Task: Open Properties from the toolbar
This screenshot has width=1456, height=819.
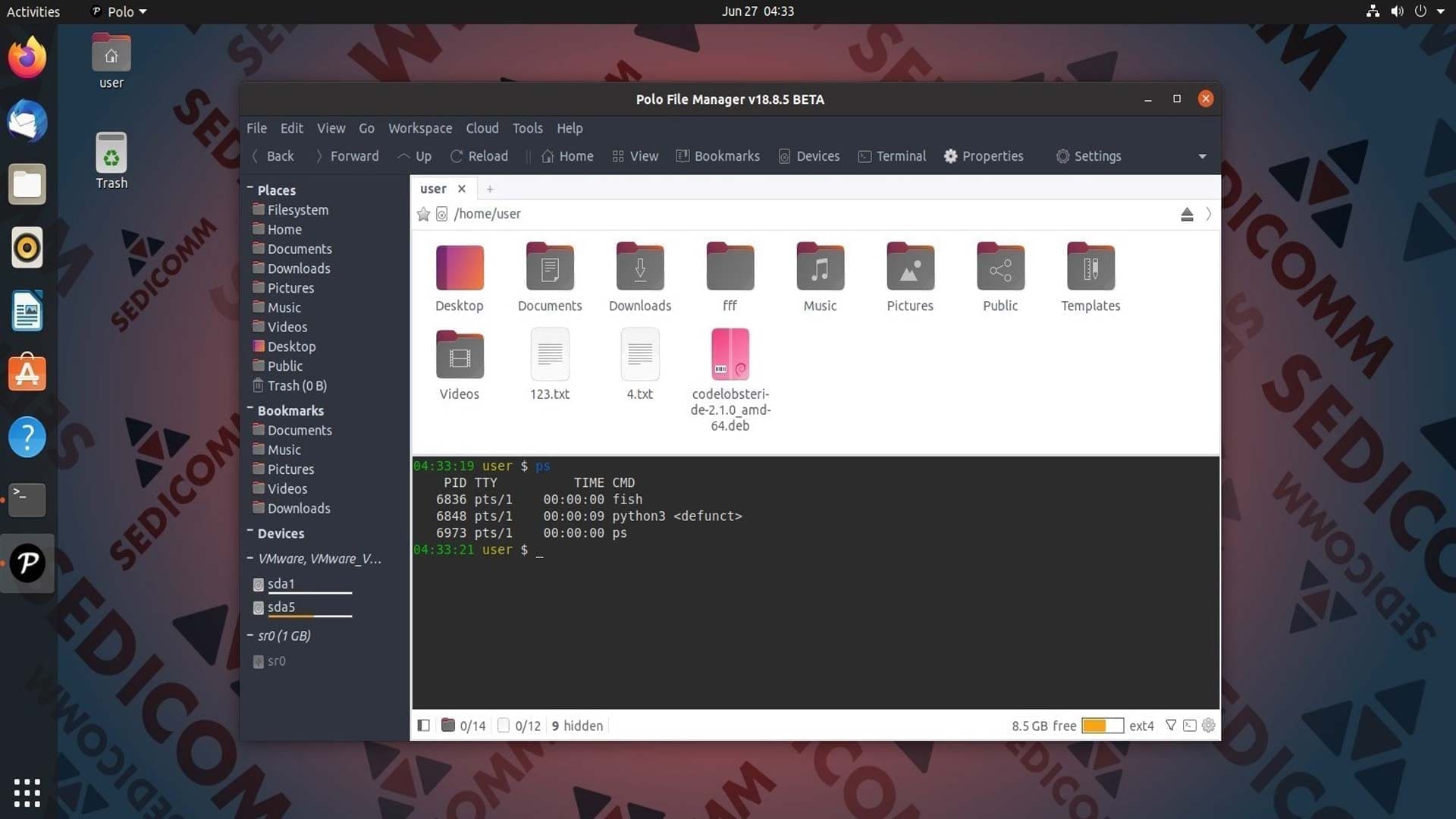Action: [984, 156]
